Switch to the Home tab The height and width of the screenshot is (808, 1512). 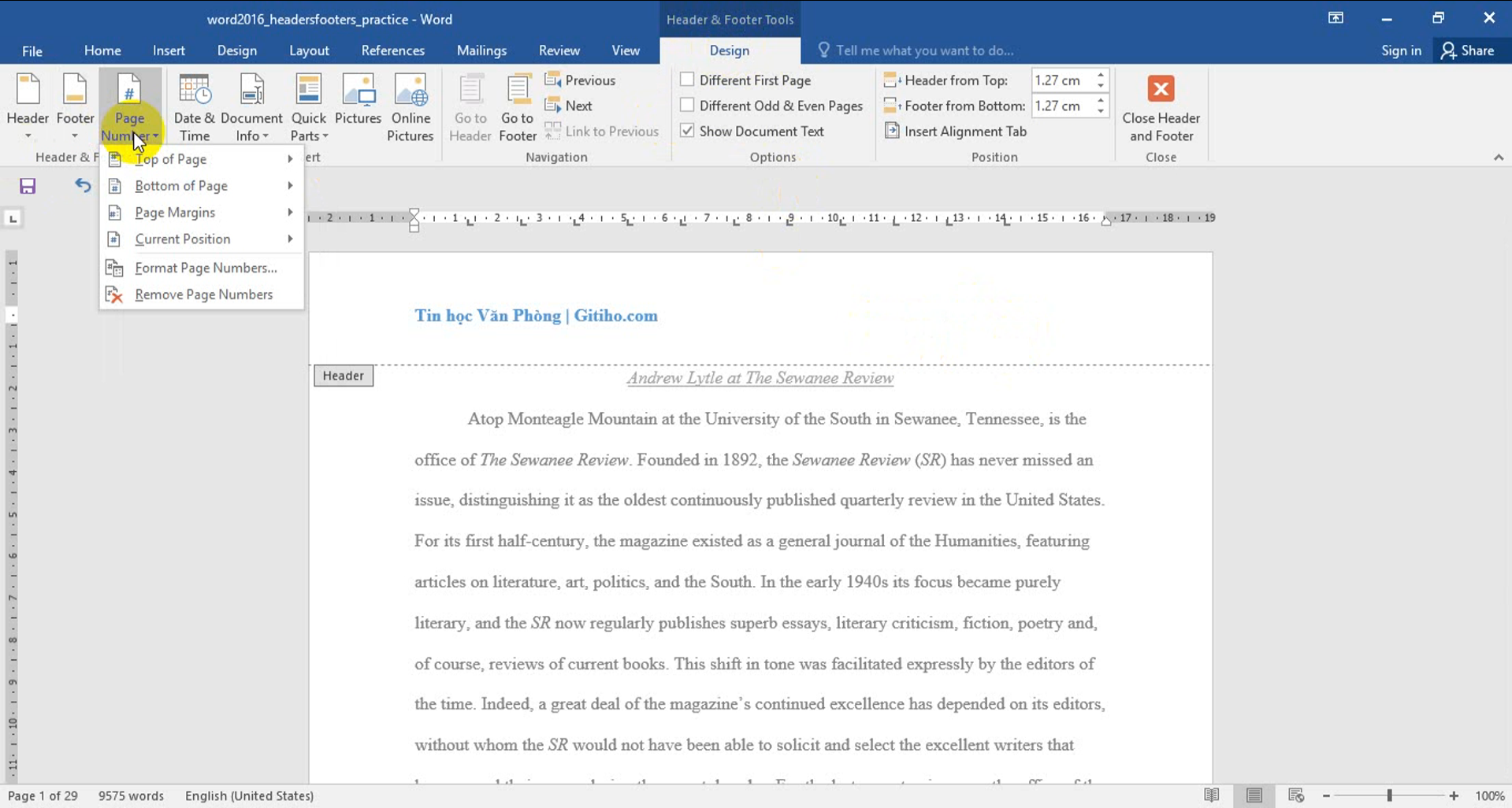click(x=102, y=50)
